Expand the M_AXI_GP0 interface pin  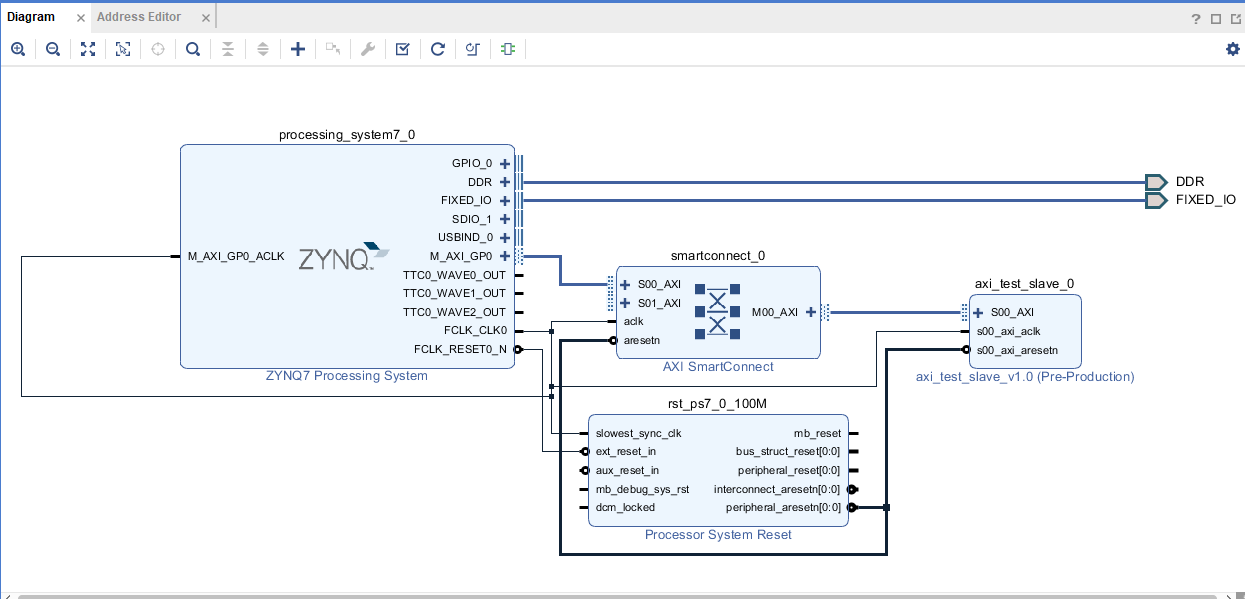505,256
